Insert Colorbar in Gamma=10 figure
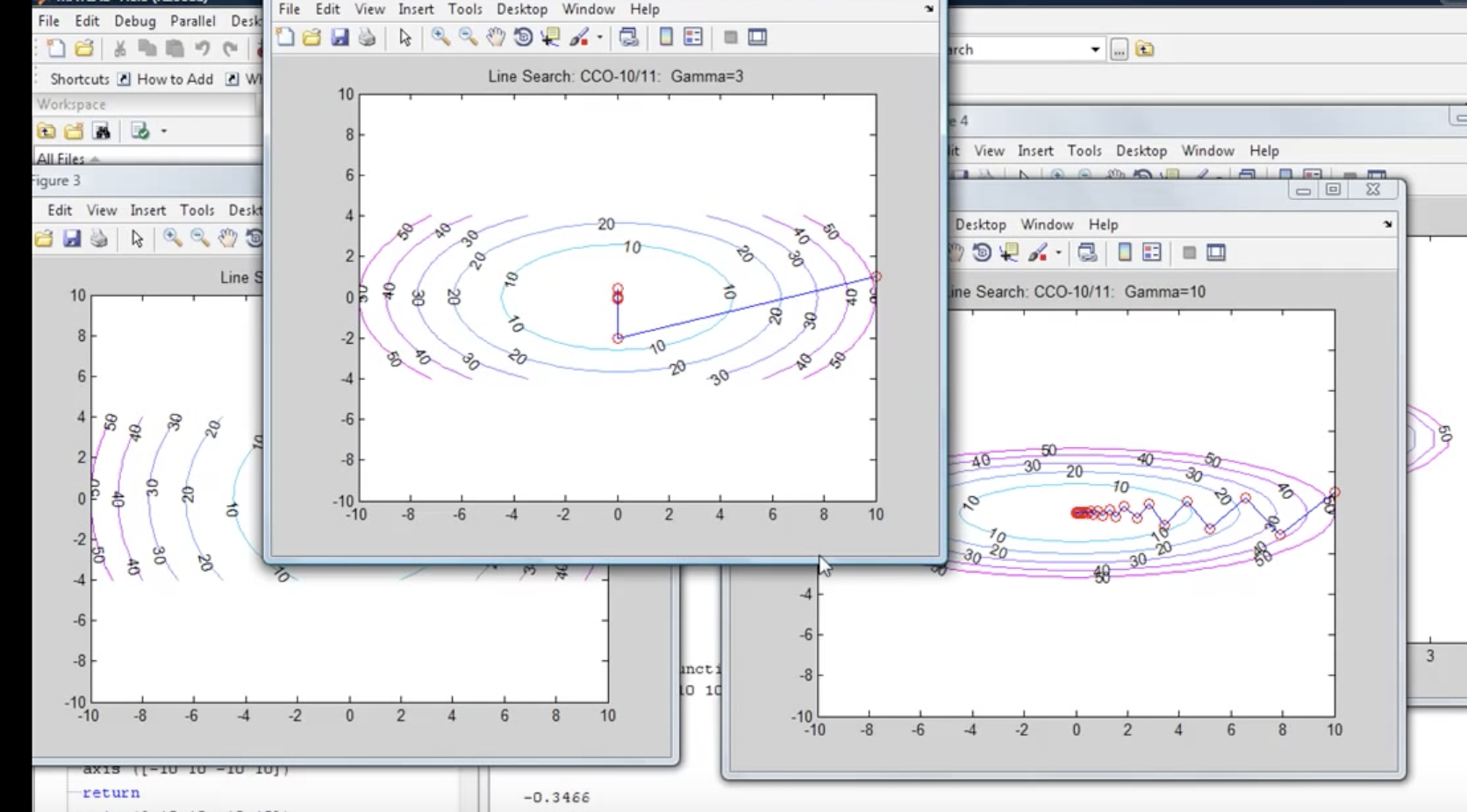Image resolution: width=1467 pixels, height=812 pixels. tap(1124, 253)
